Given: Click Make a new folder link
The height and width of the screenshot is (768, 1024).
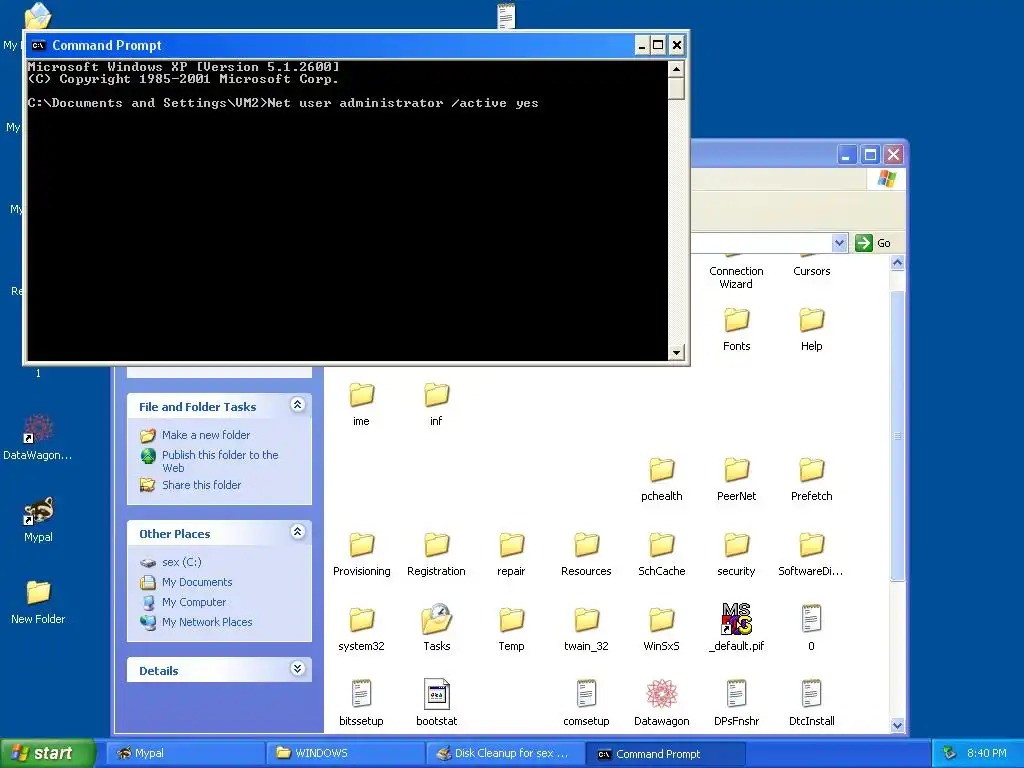Looking at the screenshot, I should click(206, 435).
